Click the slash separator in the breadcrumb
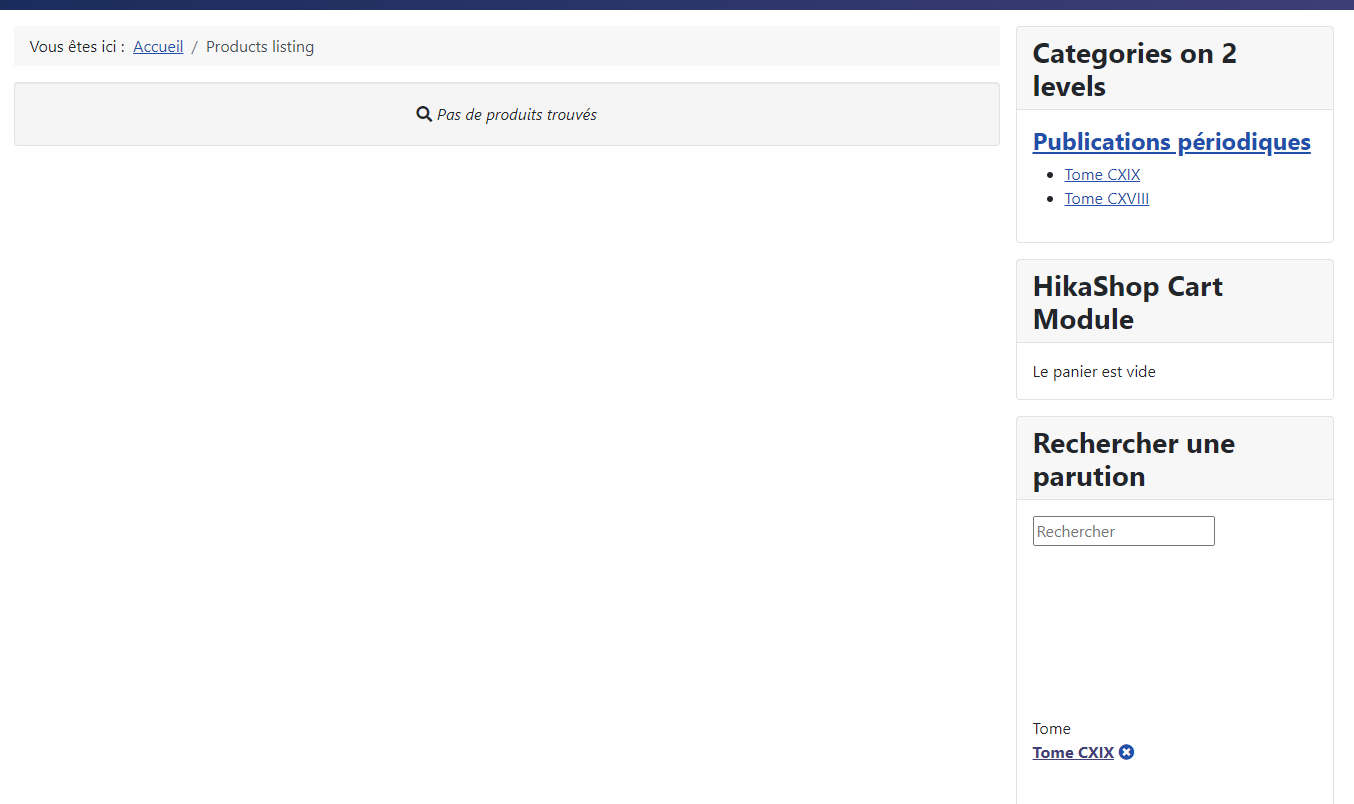Viewport: 1354px width, 804px height. 195,46
